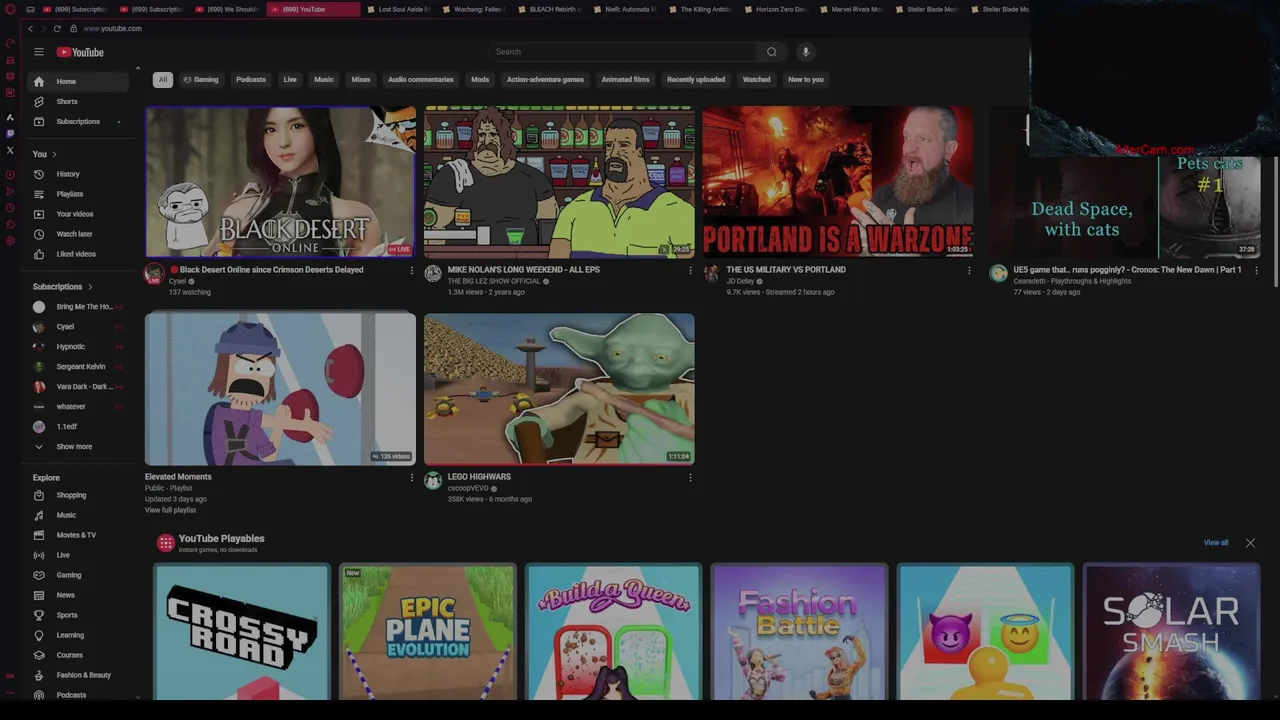
Task: Expand the You section chevron
Action: (54, 154)
